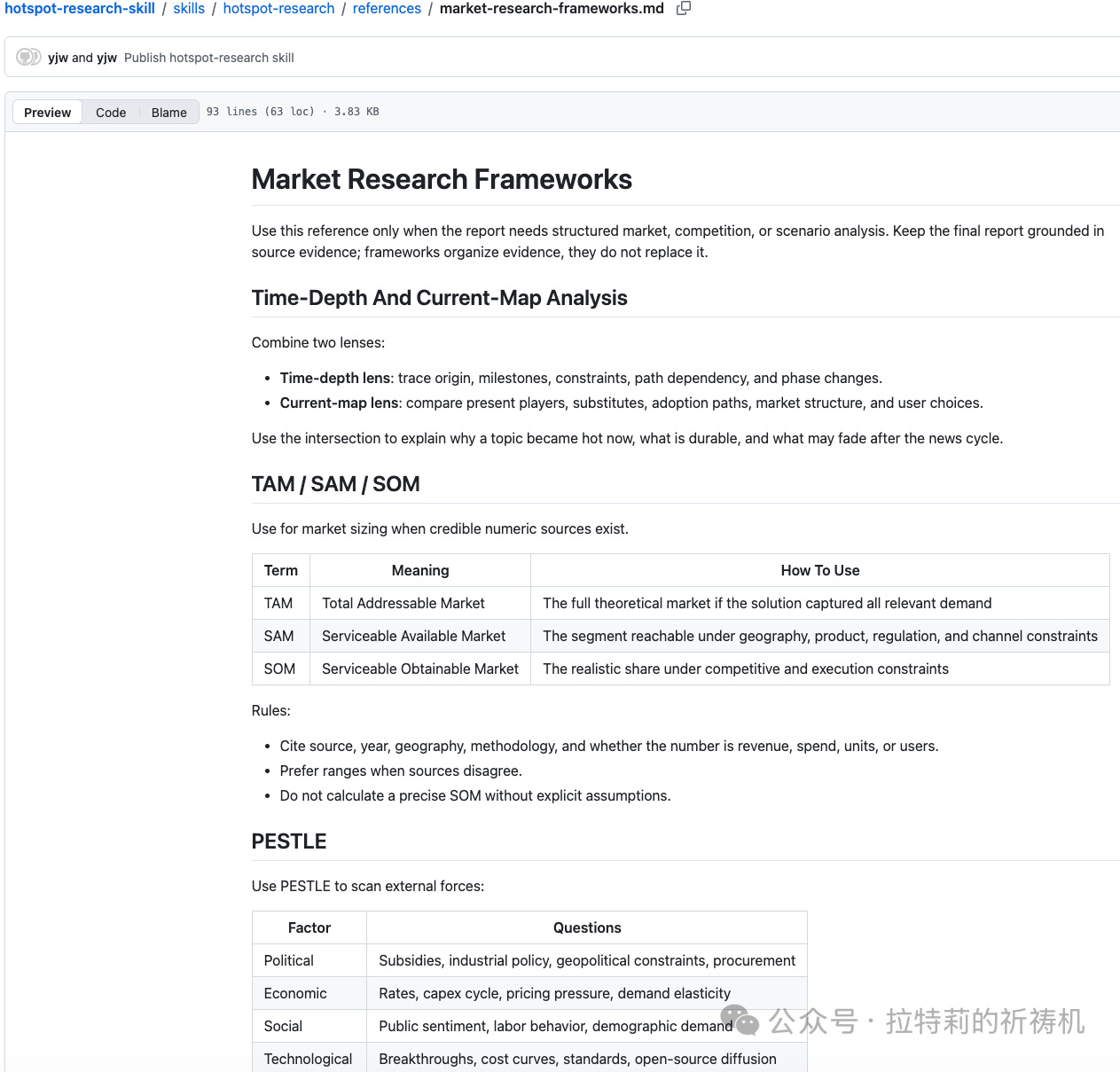Click 'TAM' table cell
The image size is (1120, 1072).
coord(281,604)
